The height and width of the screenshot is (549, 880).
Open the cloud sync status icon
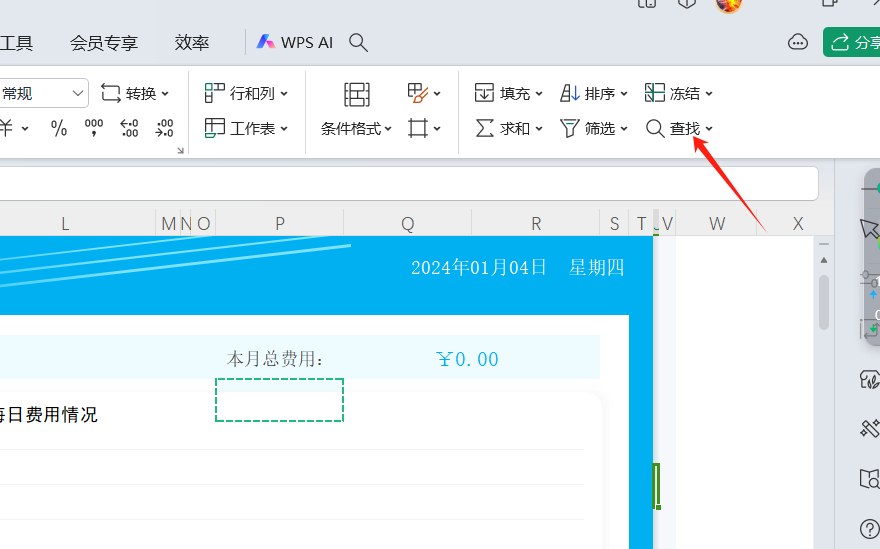[798, 43]
